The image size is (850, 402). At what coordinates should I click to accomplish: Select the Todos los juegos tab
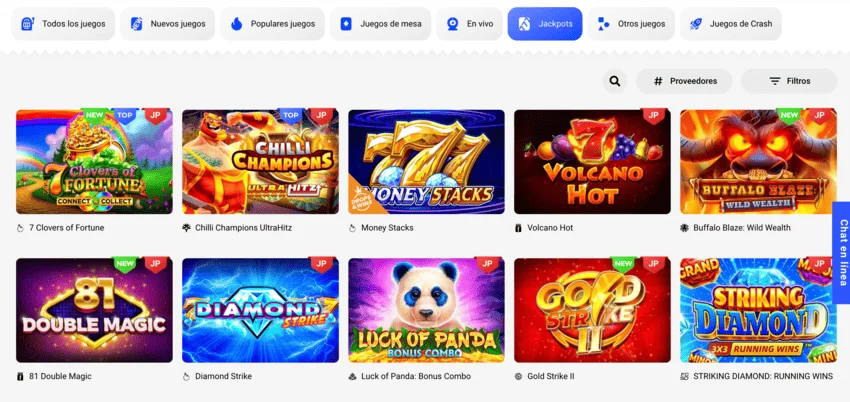point(61,24)
